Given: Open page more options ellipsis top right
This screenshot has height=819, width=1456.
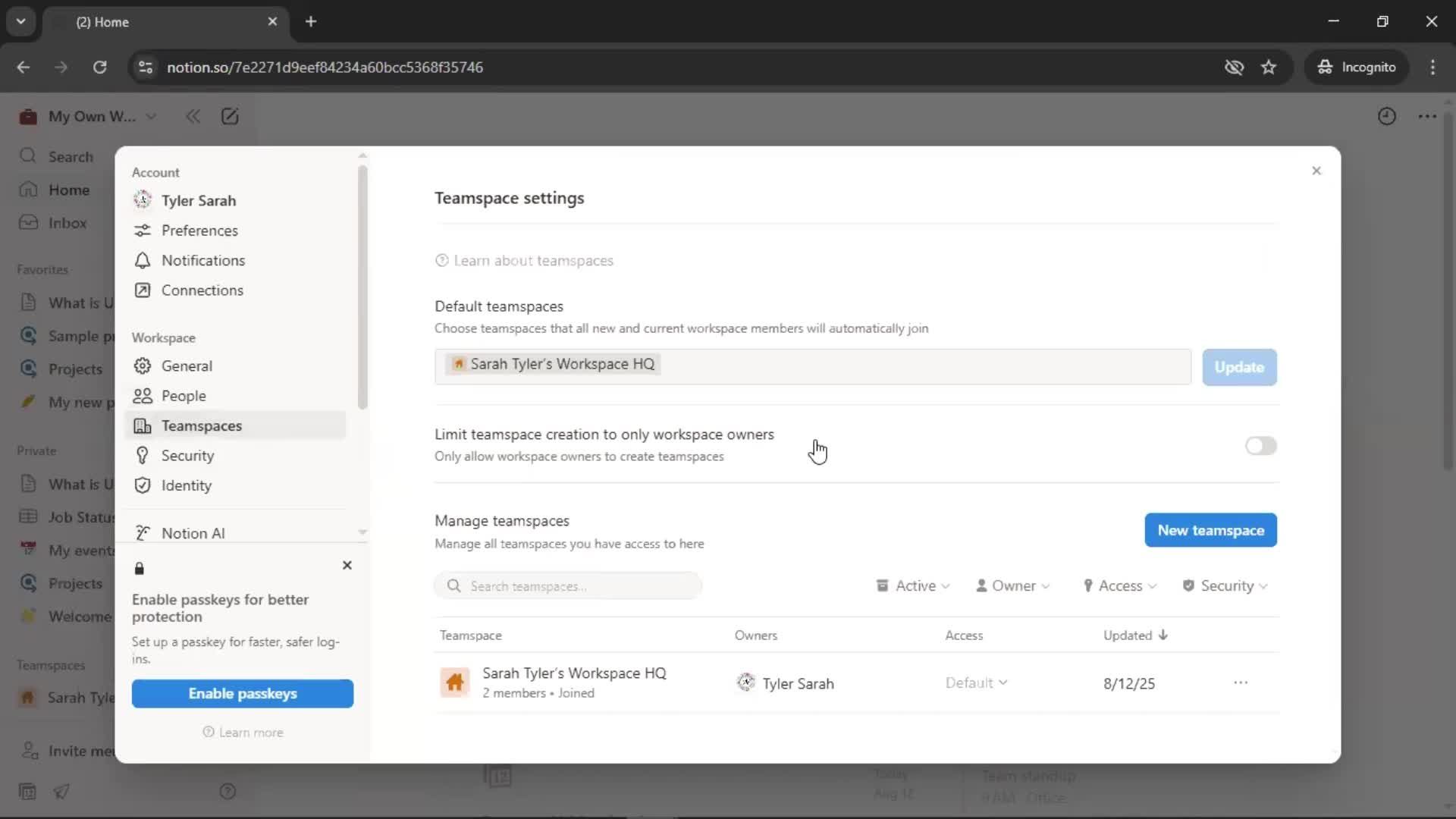Looking at the screenshot, I should click(x=1427, y=116).
